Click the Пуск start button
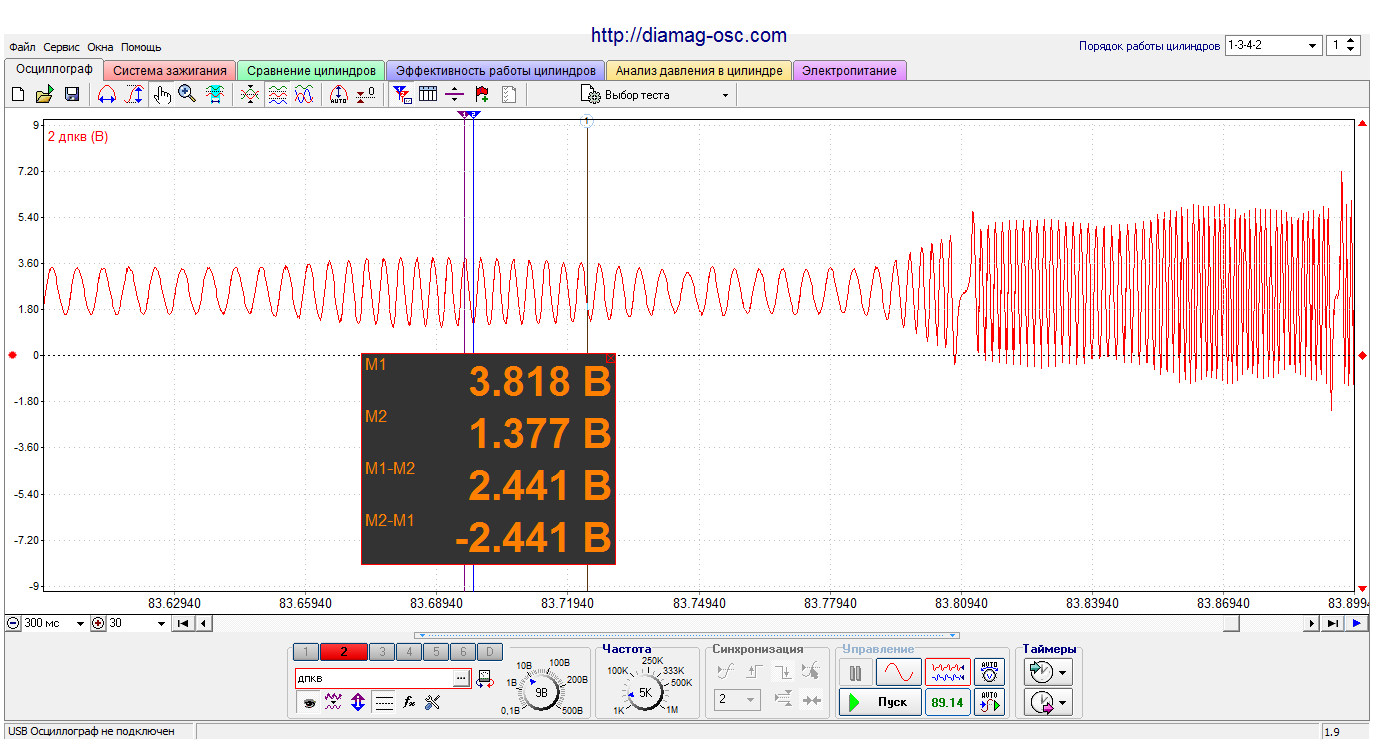Image resolution: width=1382 pixels, height=744 pixels. click(x=880, y=702)
